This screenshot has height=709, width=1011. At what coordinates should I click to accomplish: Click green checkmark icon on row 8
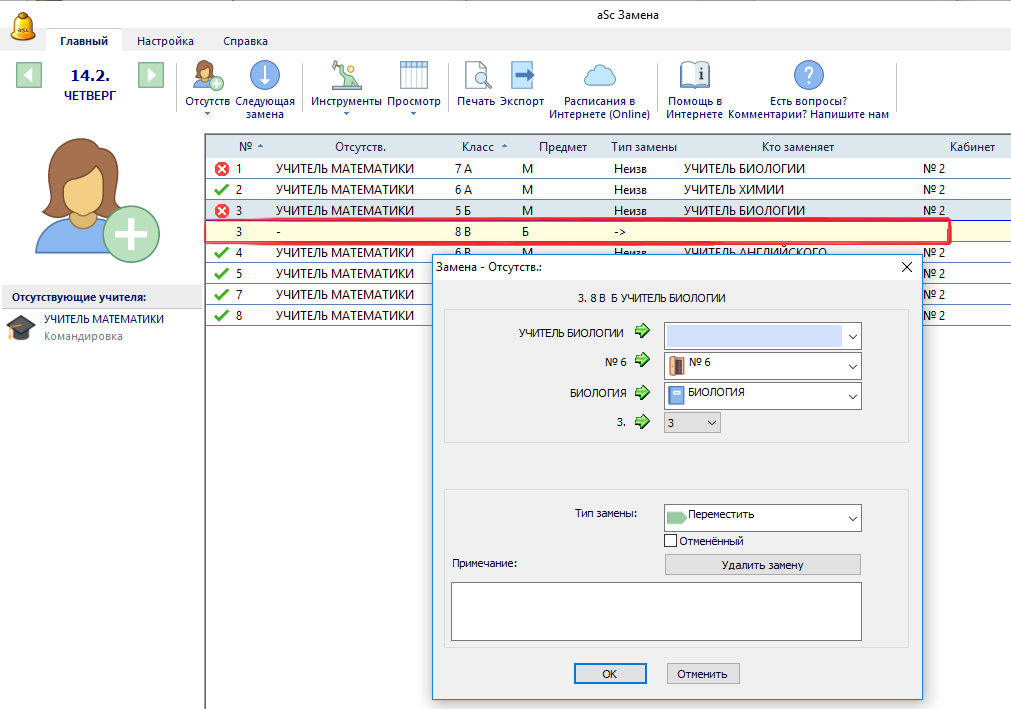[x=222, y=315]
